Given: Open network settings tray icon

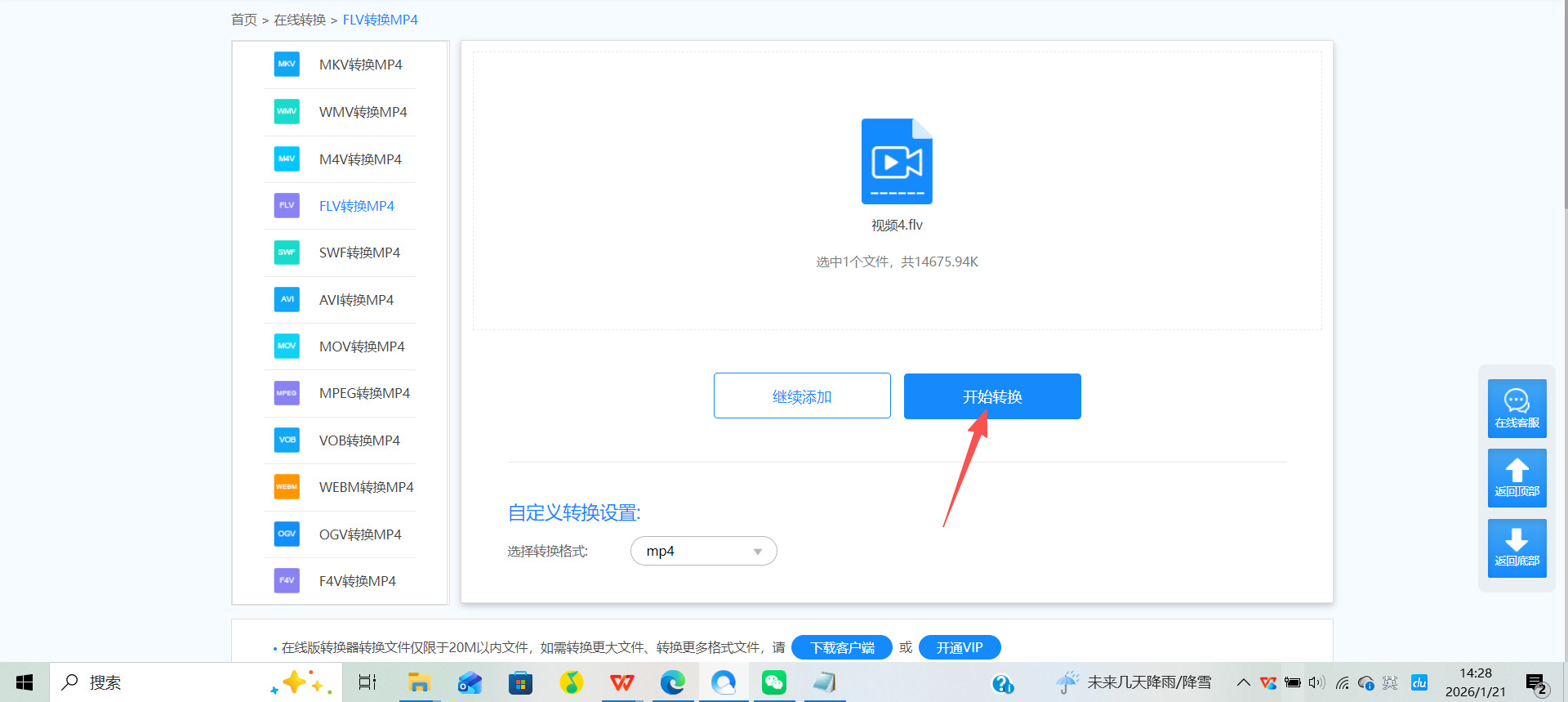Looking at the screenshot, I should (x=1342, y=682).
